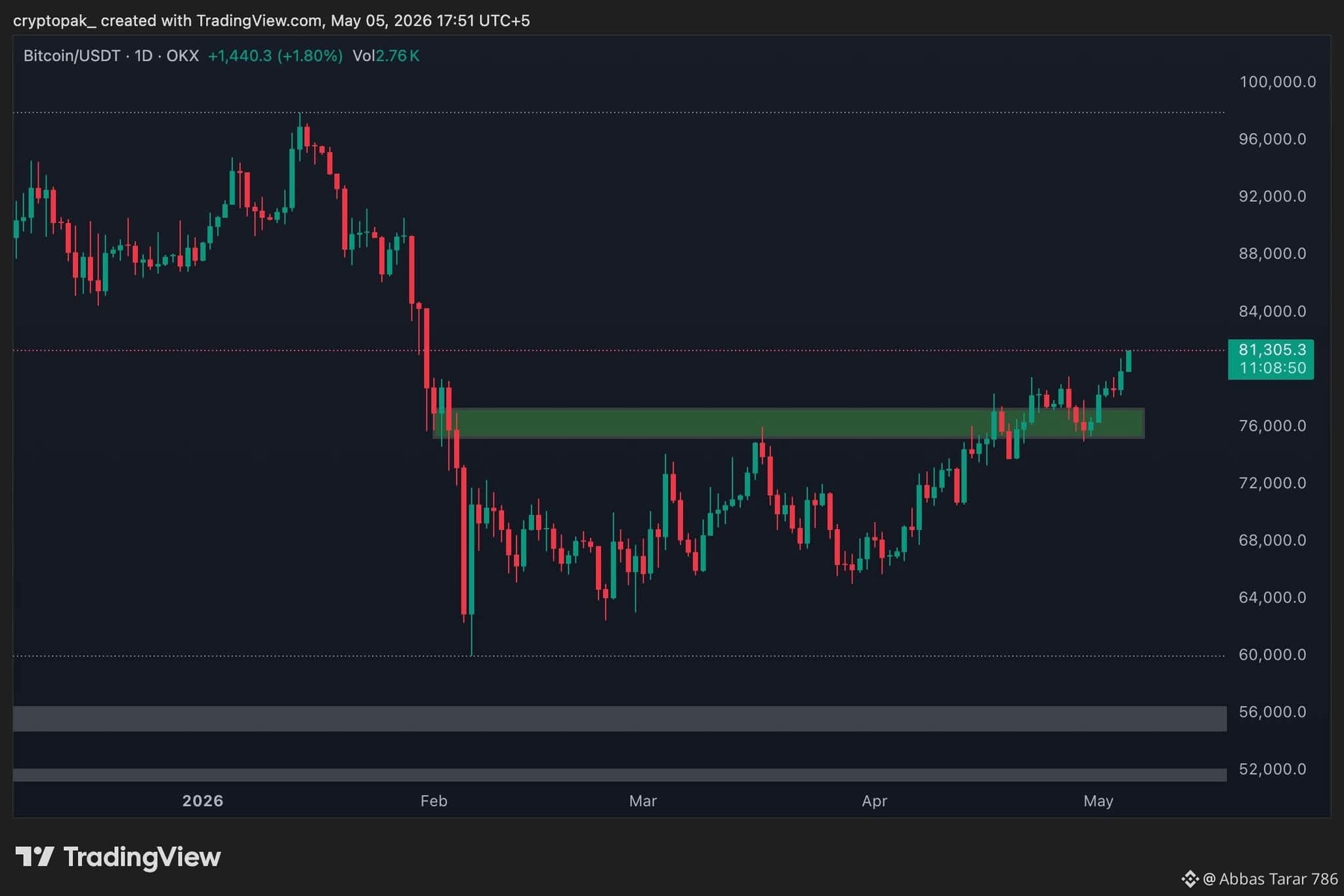Click the 72,000.0 price axis label

pos(1272,483)
